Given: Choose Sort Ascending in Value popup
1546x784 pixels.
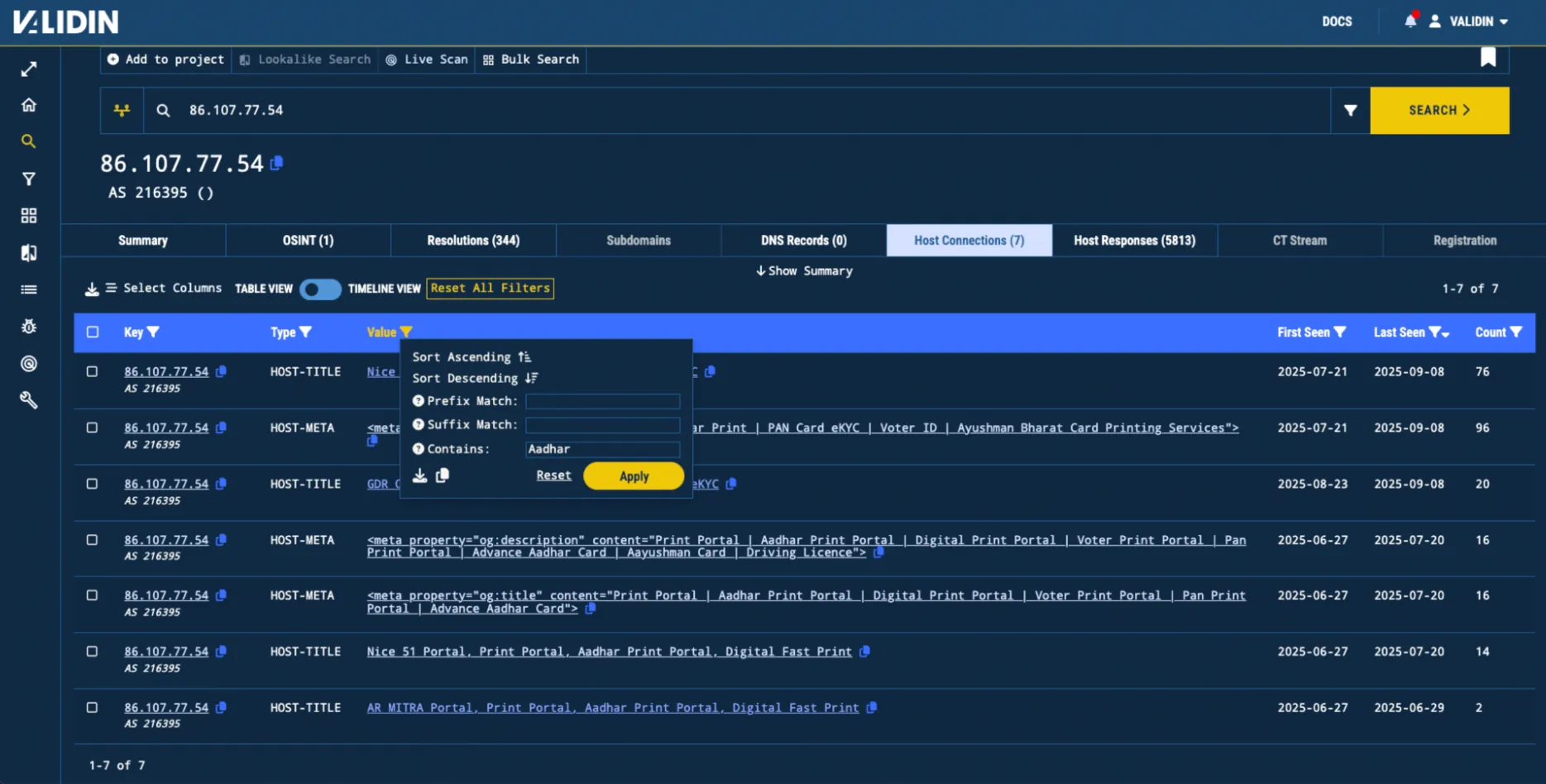Looking at the screenshot, I should pyautogui.click(x=471, y=357).
